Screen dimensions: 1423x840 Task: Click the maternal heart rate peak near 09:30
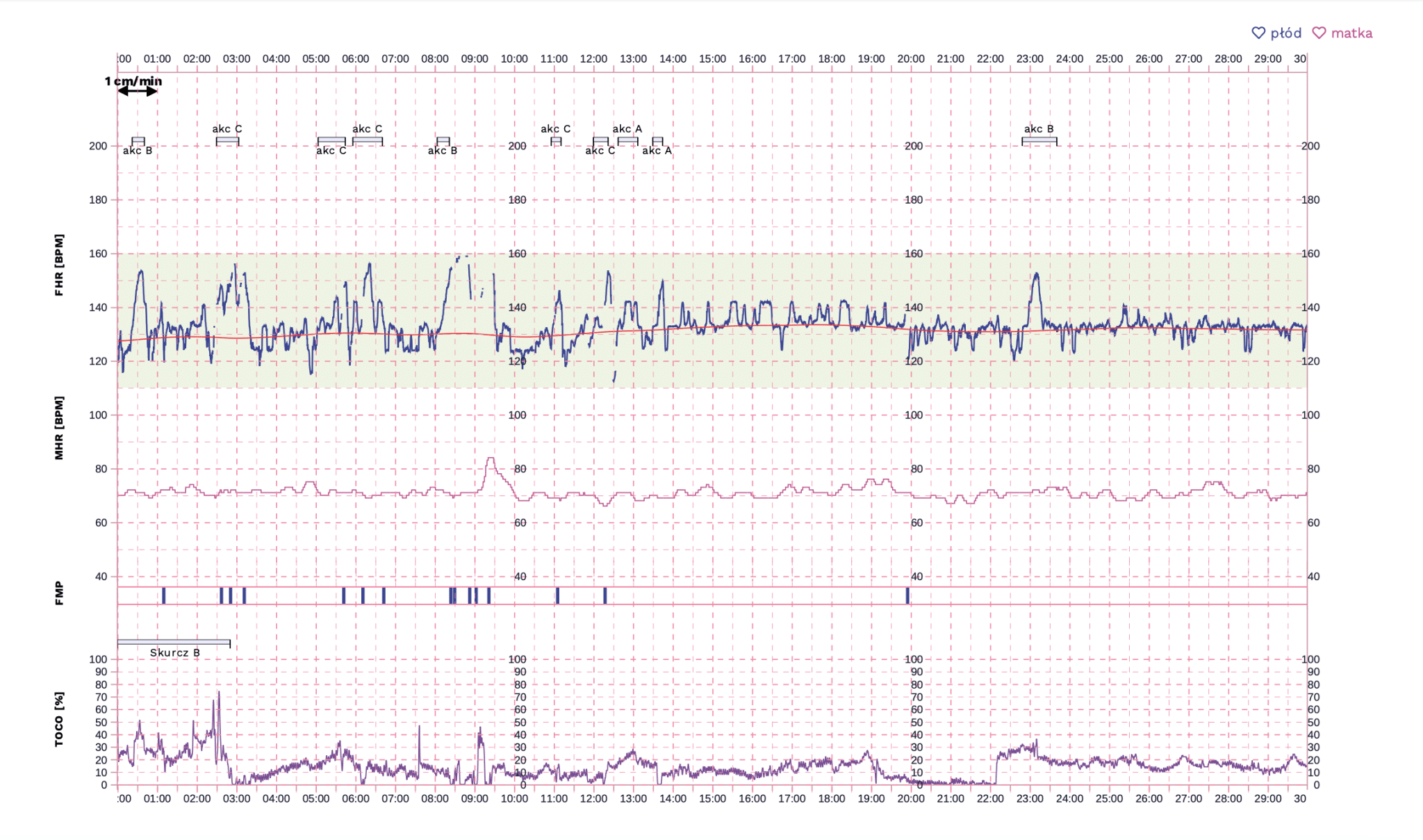(x=491, y=459)
